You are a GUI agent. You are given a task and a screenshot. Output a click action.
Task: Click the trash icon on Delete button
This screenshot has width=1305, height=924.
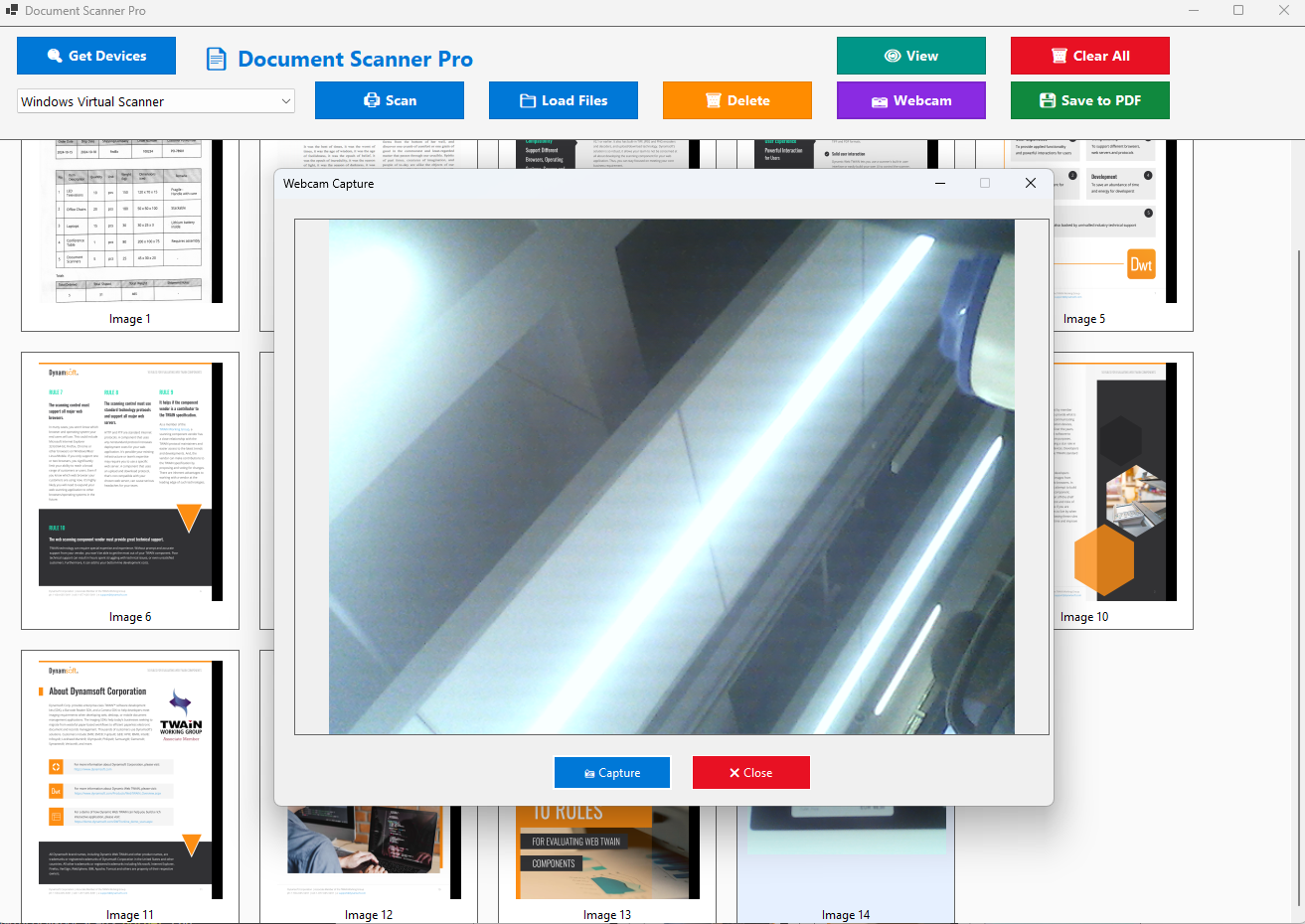coord(712,100)
